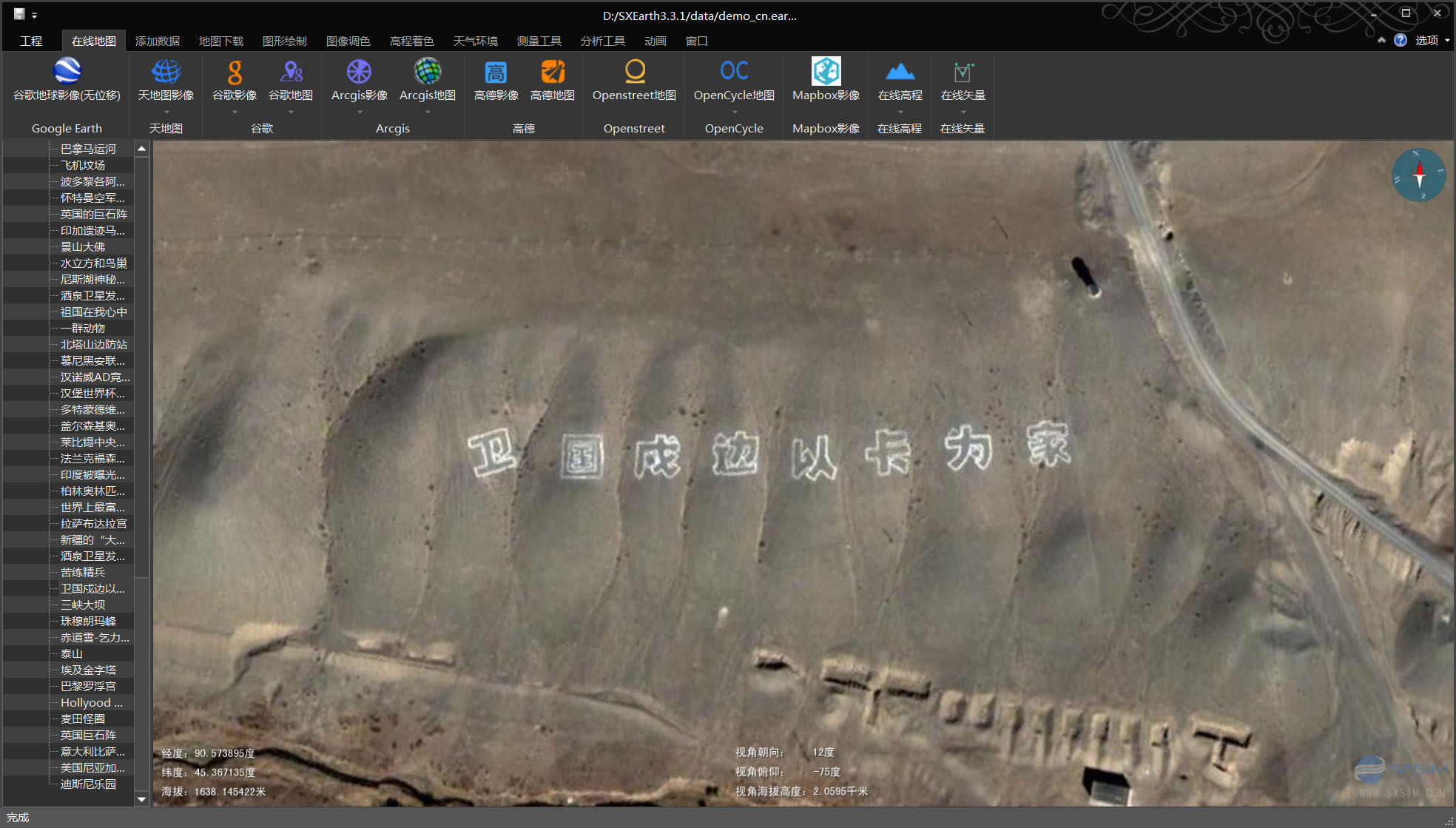Image resolution: width=1456 pixels, height=828 pixels.
Task: Load Mapbox影像 layer icon
Action: (x=826, y=71)
